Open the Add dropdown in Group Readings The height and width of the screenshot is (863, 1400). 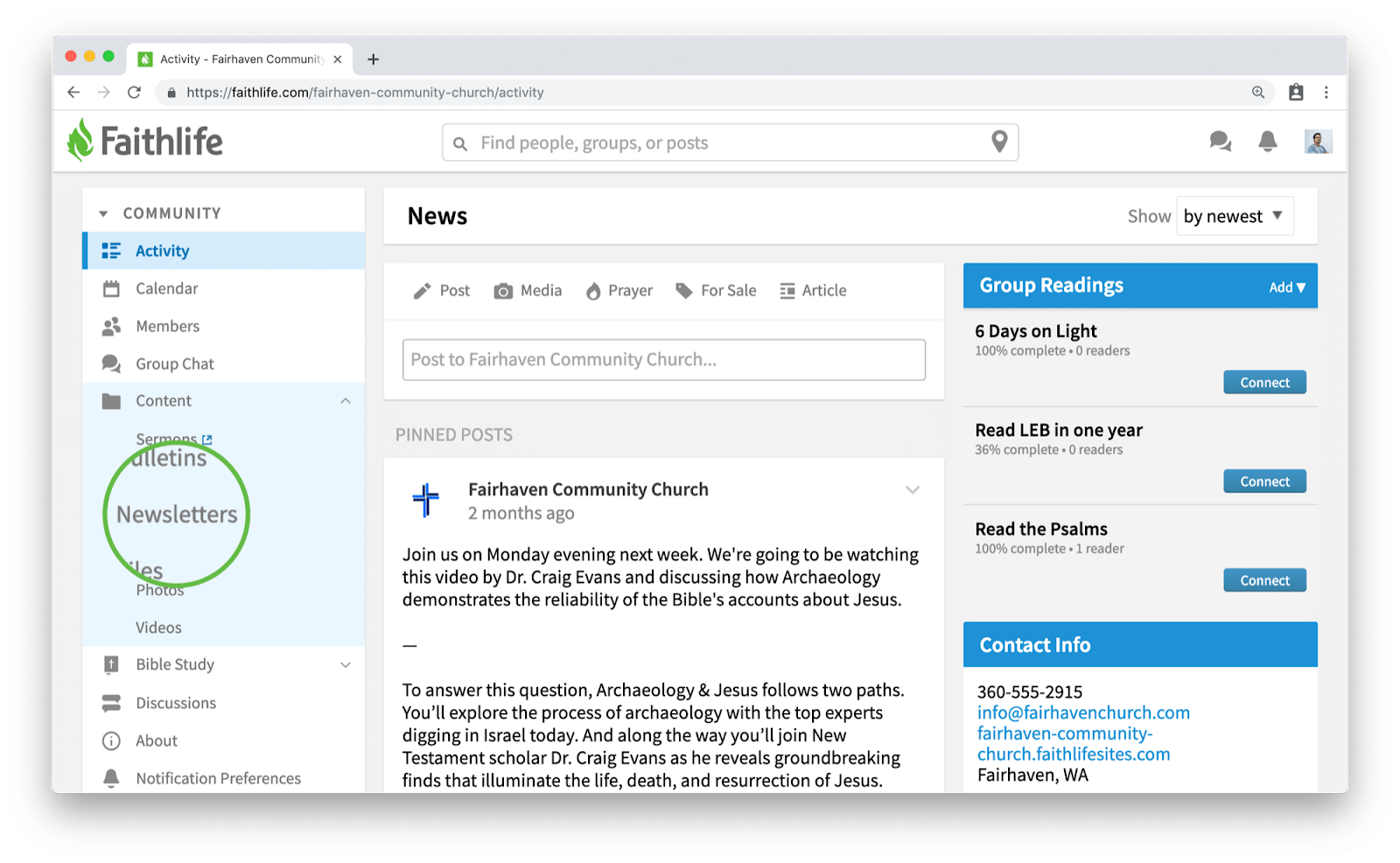(x=1287, y=287)
